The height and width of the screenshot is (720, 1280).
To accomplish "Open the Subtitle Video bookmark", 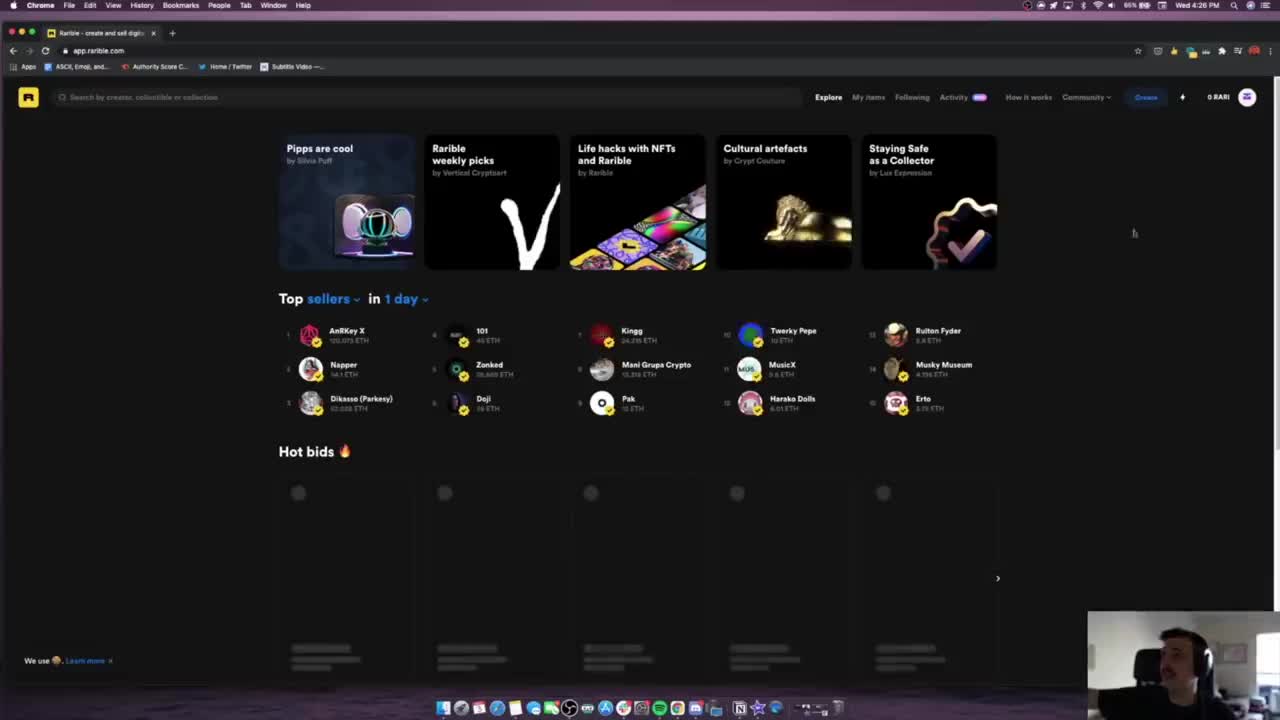I will click(x=292, y=67).
